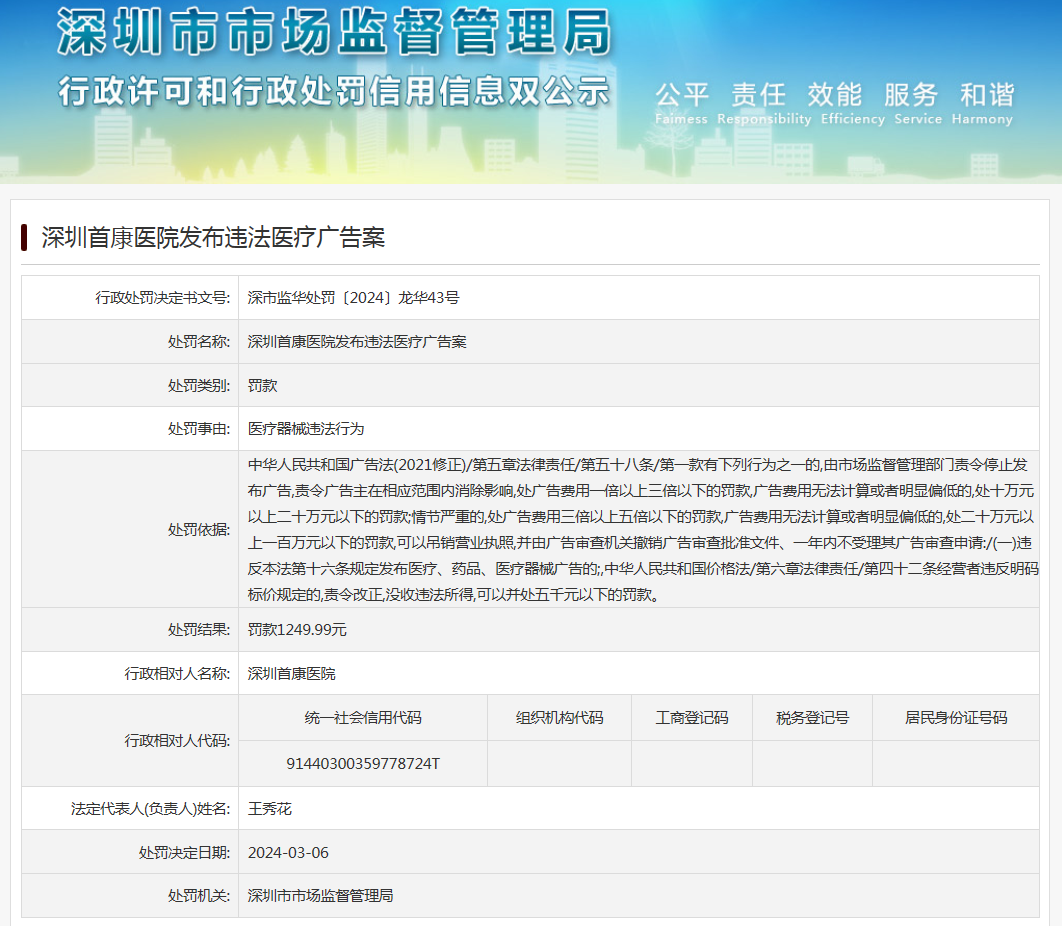Click the 法定代表人(负责人)姓名 row label
Screen dimensions: 1062x926
pyautogui.click(x=151, y=809)
